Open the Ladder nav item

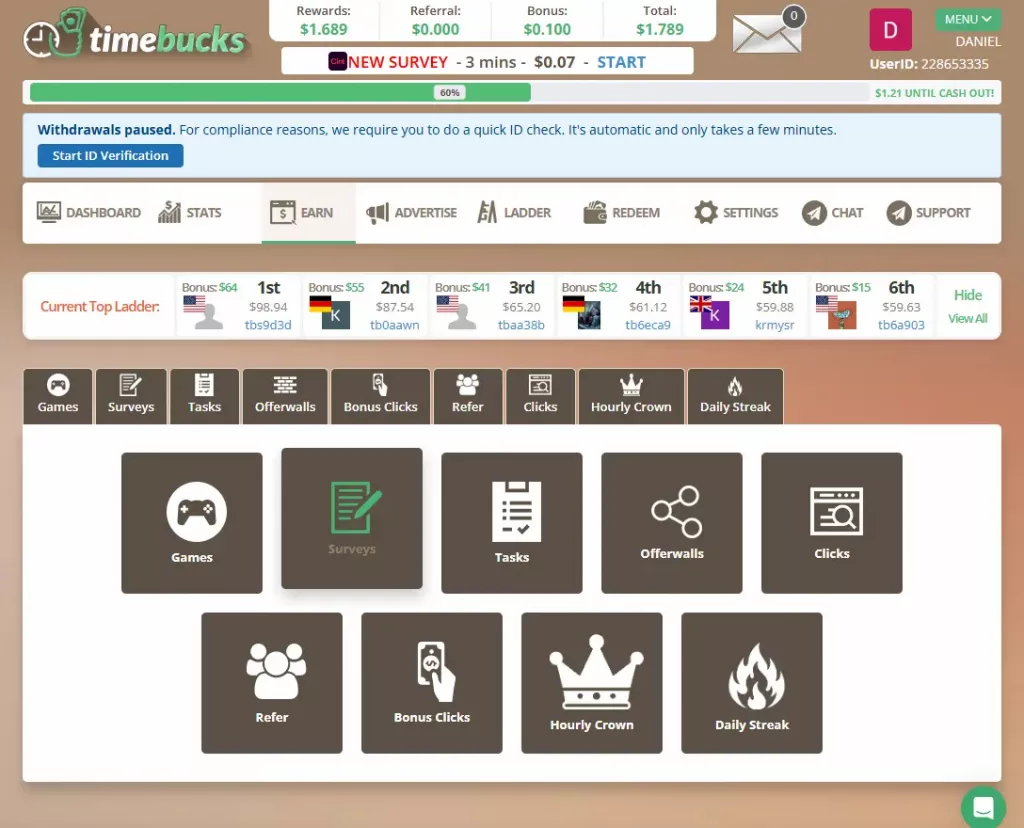point(514,212)
